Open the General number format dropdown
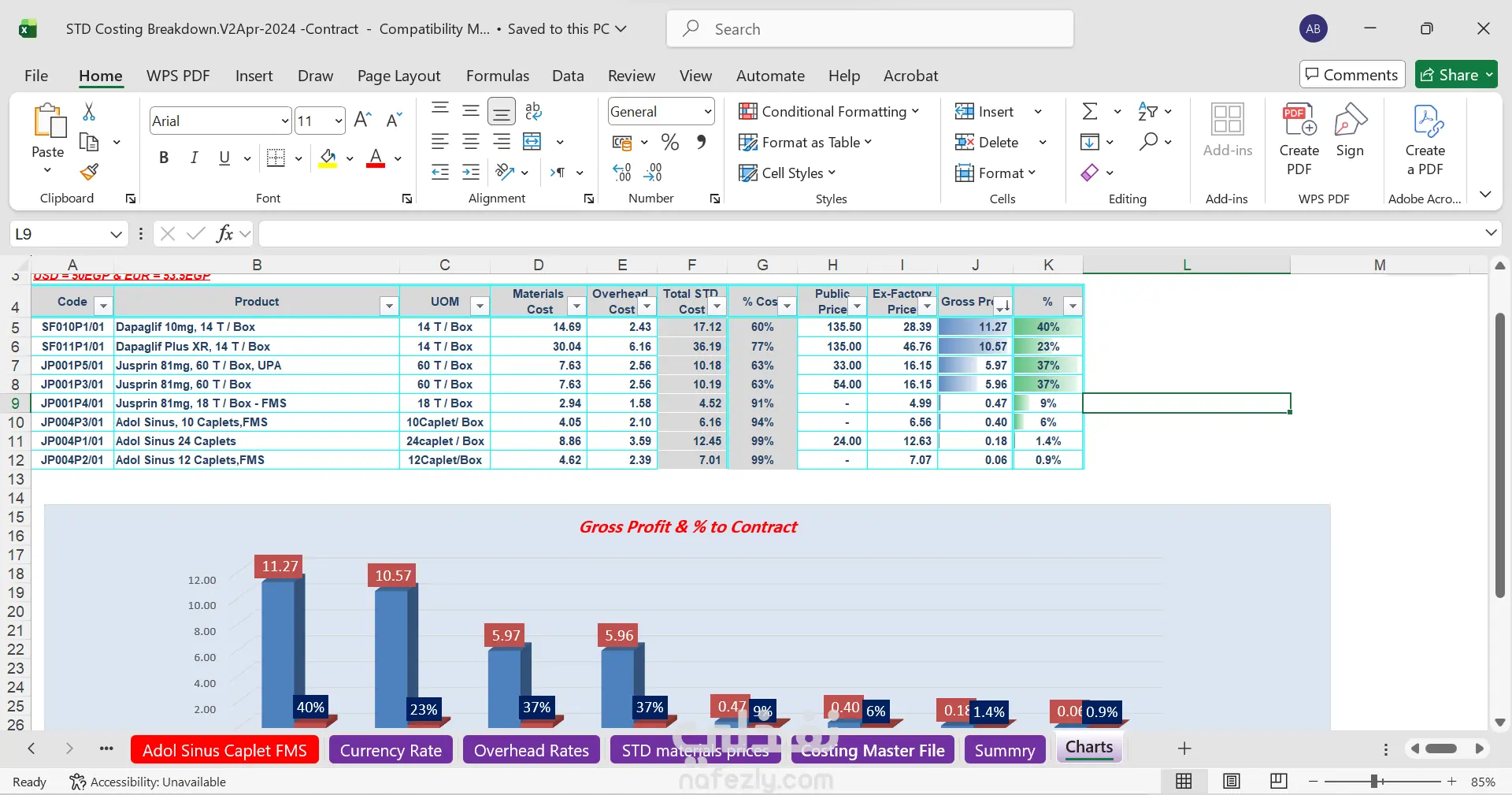Image resolution: width=1512 pixels, height=795 pixels. (x=707, y=112)
